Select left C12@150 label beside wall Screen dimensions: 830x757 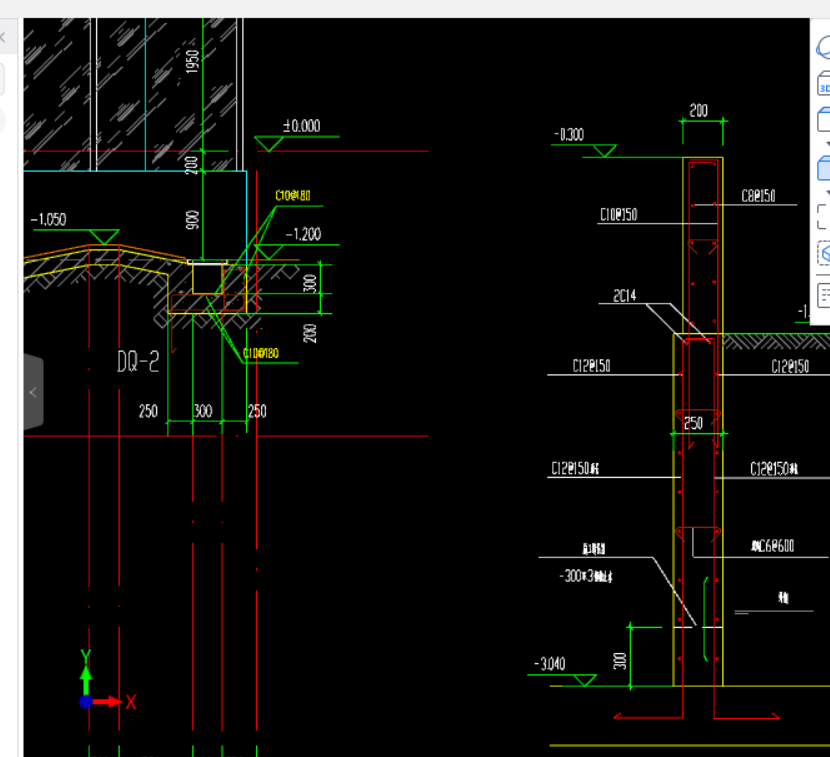[x=591, y=366]
